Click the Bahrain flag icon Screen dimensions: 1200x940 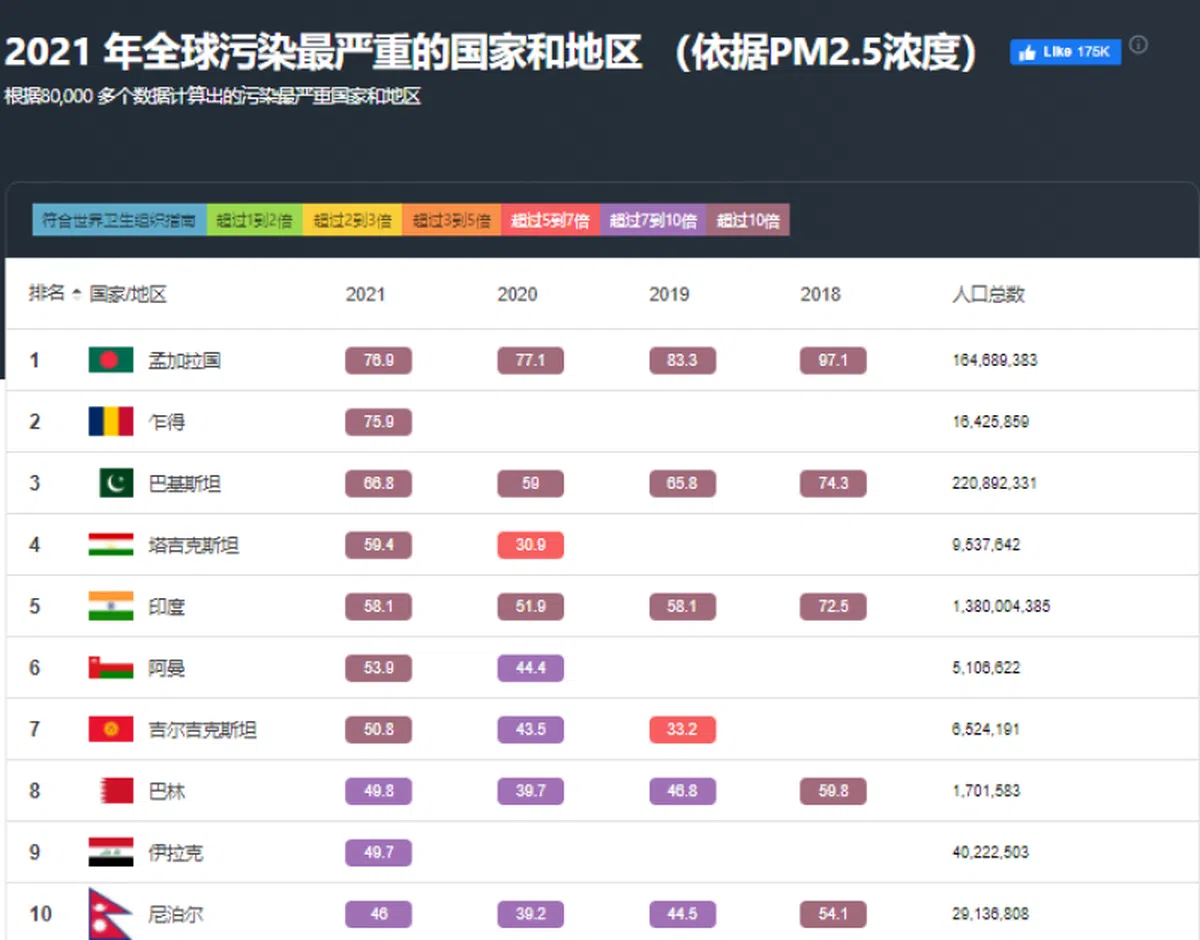pyautogui.click(x=116, y=791)
